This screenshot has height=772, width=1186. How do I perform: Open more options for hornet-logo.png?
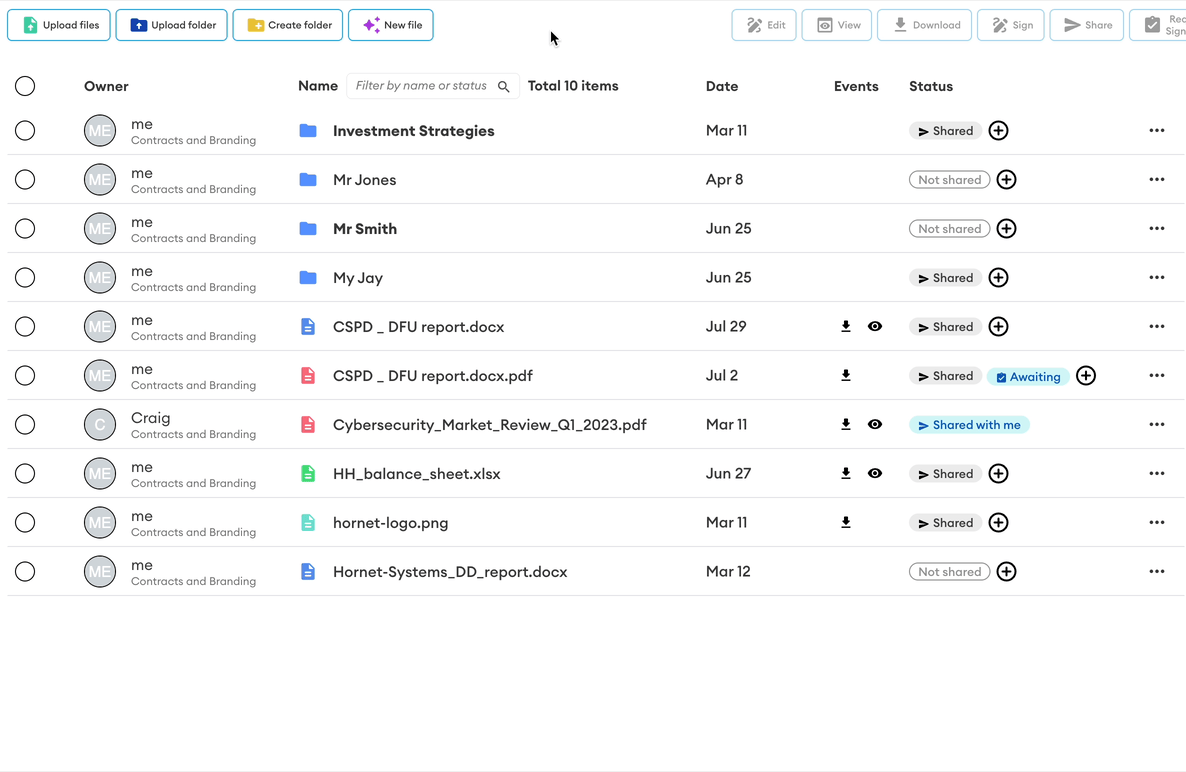[1157, 522]
